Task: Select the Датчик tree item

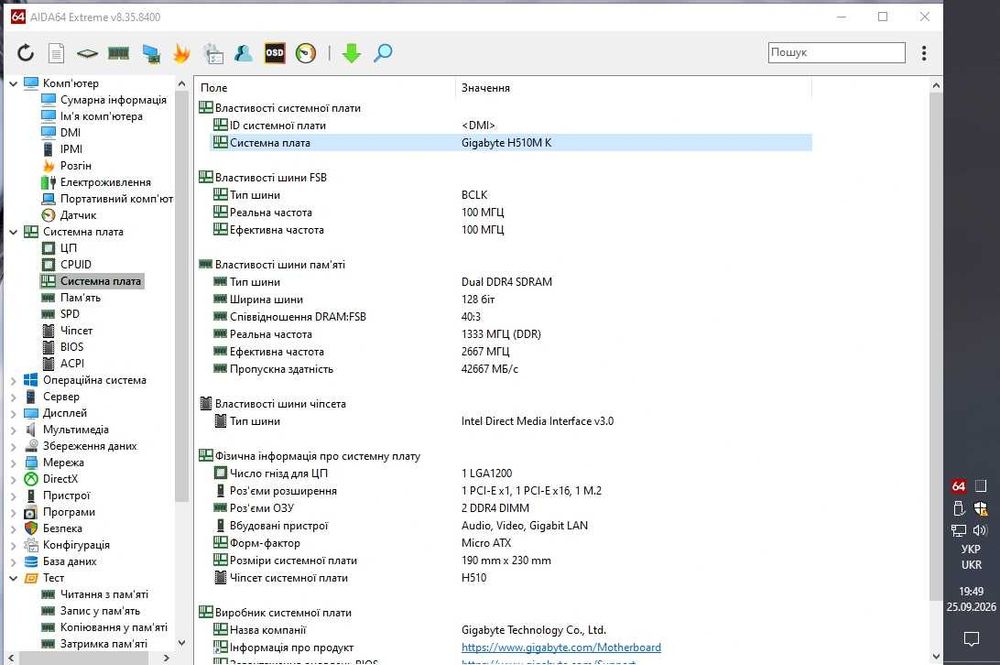Action: pyautogui.click(x=78, y=216)
